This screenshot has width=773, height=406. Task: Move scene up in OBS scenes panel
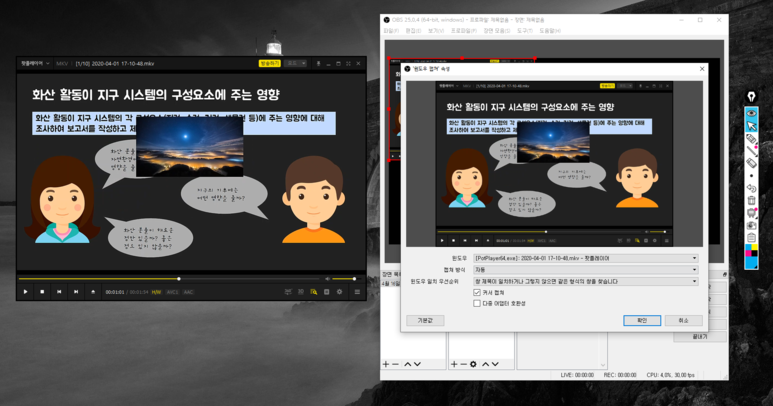coord(408,364)
